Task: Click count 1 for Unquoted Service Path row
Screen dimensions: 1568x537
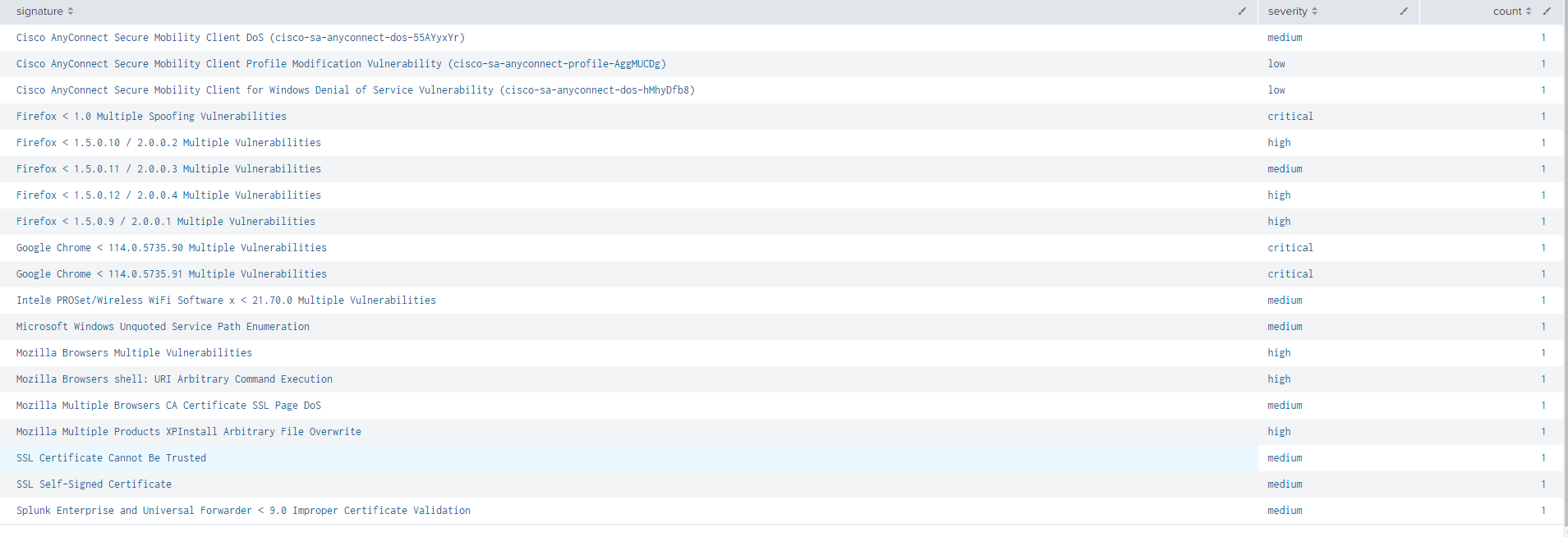Action: pos(1543,327)
